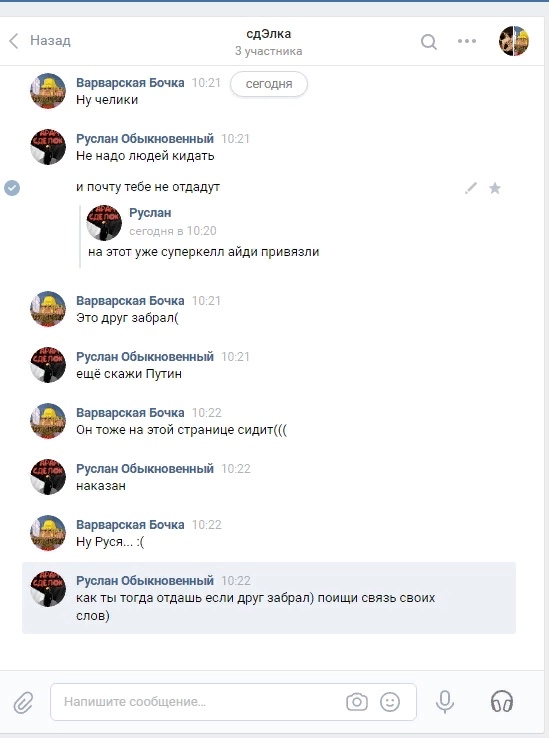Mark message important with star icon

pos(494,188)
